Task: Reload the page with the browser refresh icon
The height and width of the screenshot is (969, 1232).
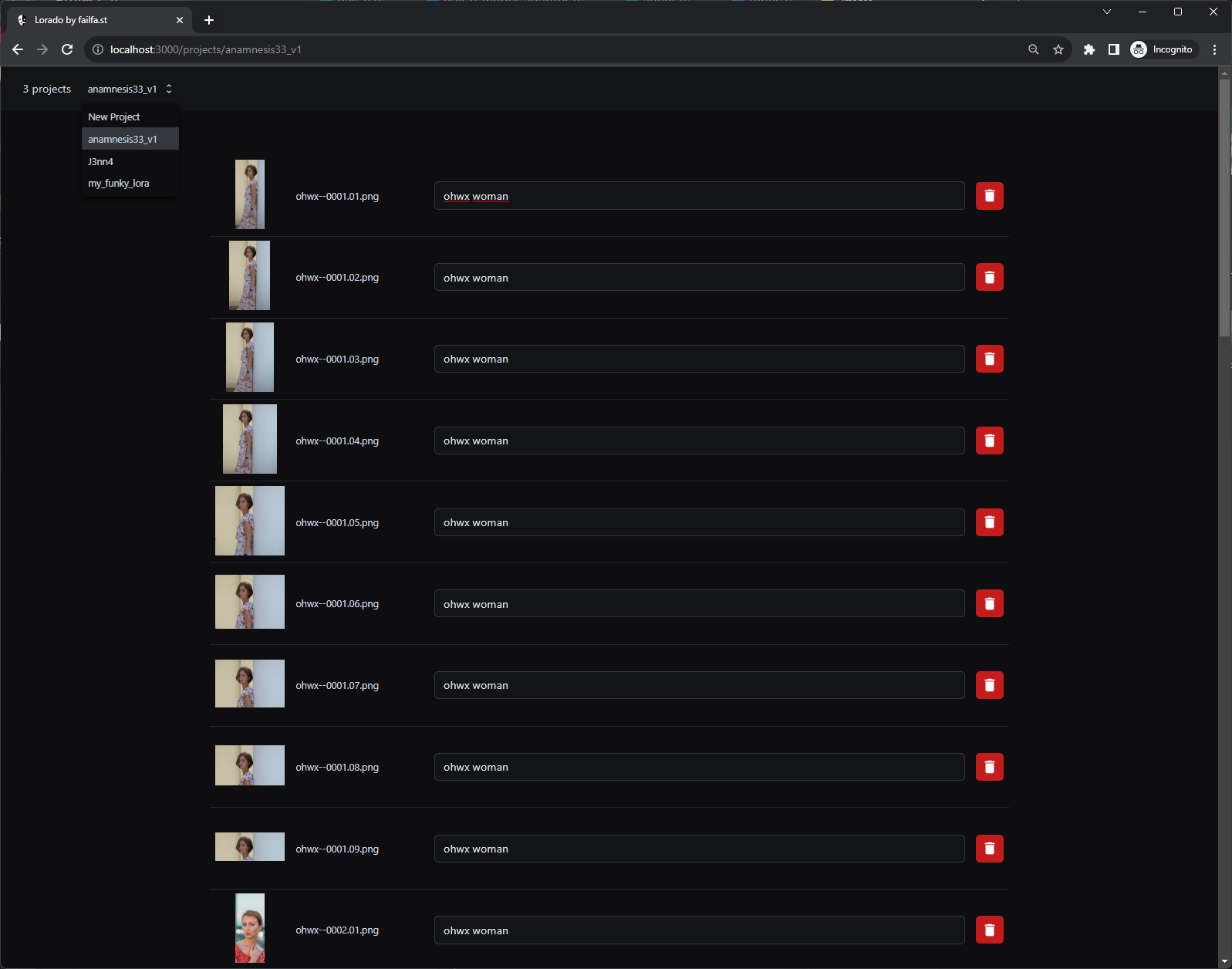Action: 67,49
